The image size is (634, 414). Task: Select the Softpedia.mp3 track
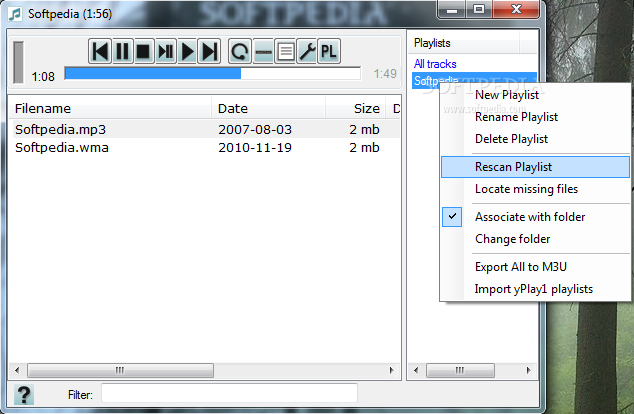60,129
